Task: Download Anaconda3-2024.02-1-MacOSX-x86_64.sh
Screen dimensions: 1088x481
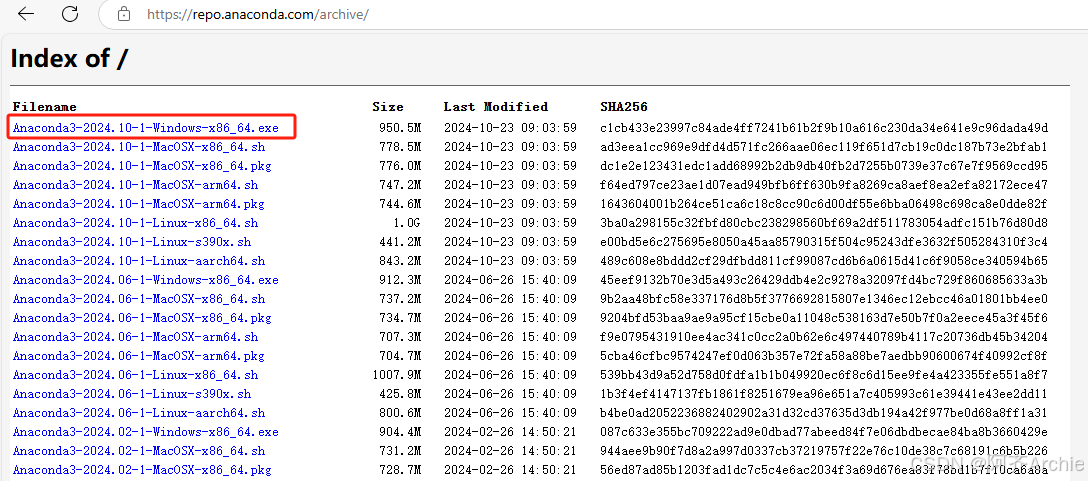Action: point(139,451)
